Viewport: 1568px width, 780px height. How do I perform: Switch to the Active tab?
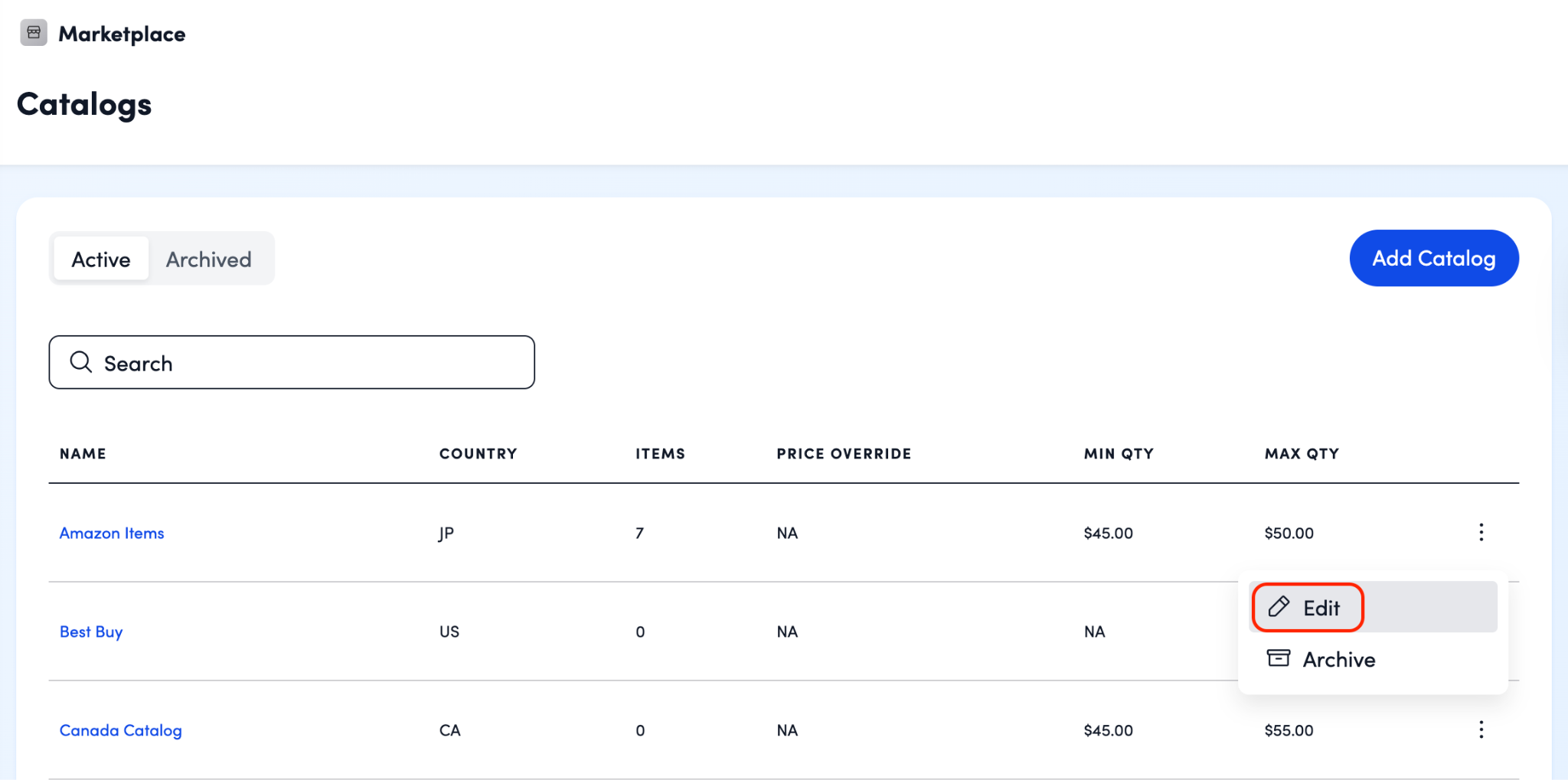(x=101, y=259)
